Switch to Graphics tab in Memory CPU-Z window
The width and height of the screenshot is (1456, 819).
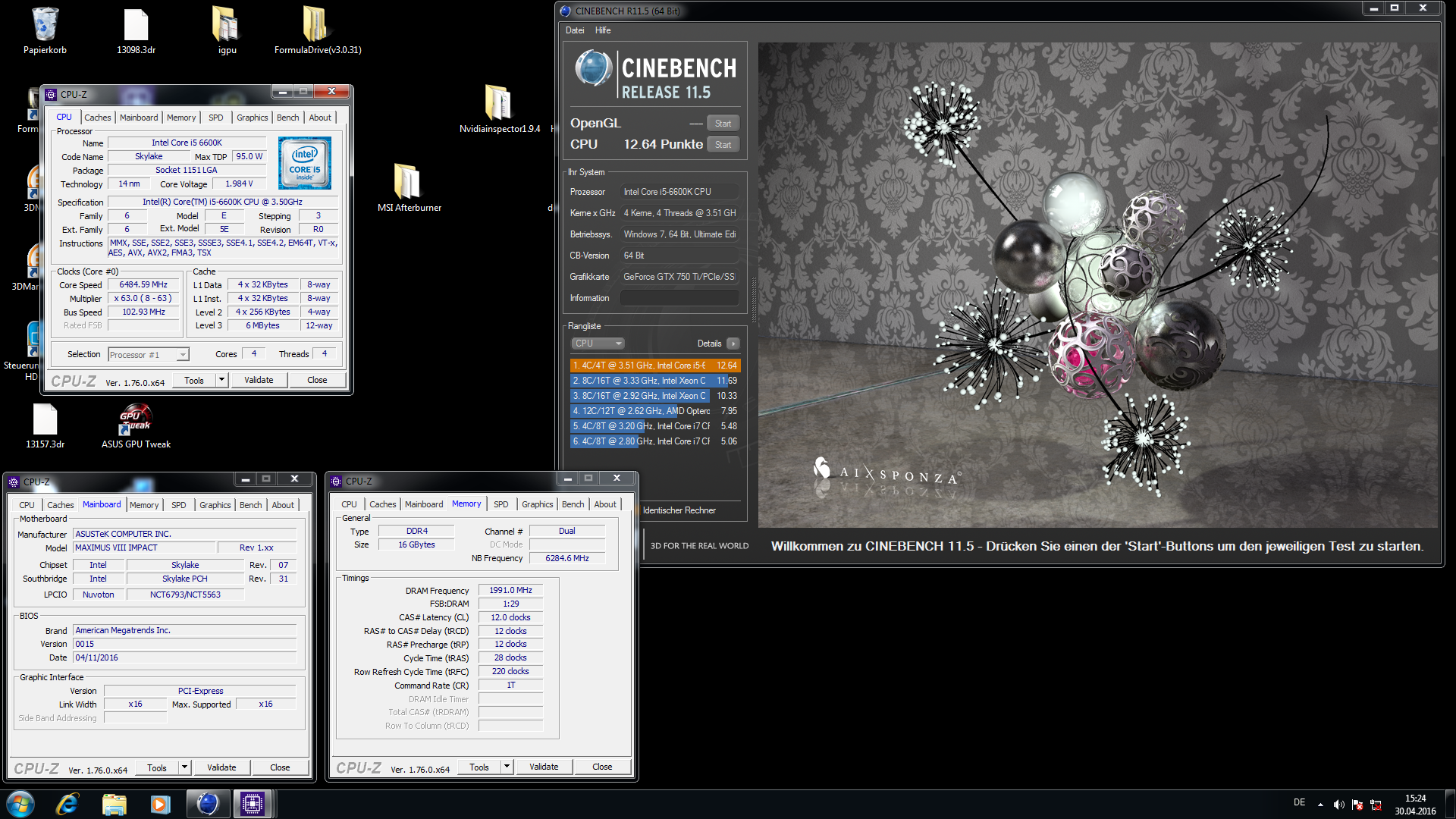pos(538,504)
